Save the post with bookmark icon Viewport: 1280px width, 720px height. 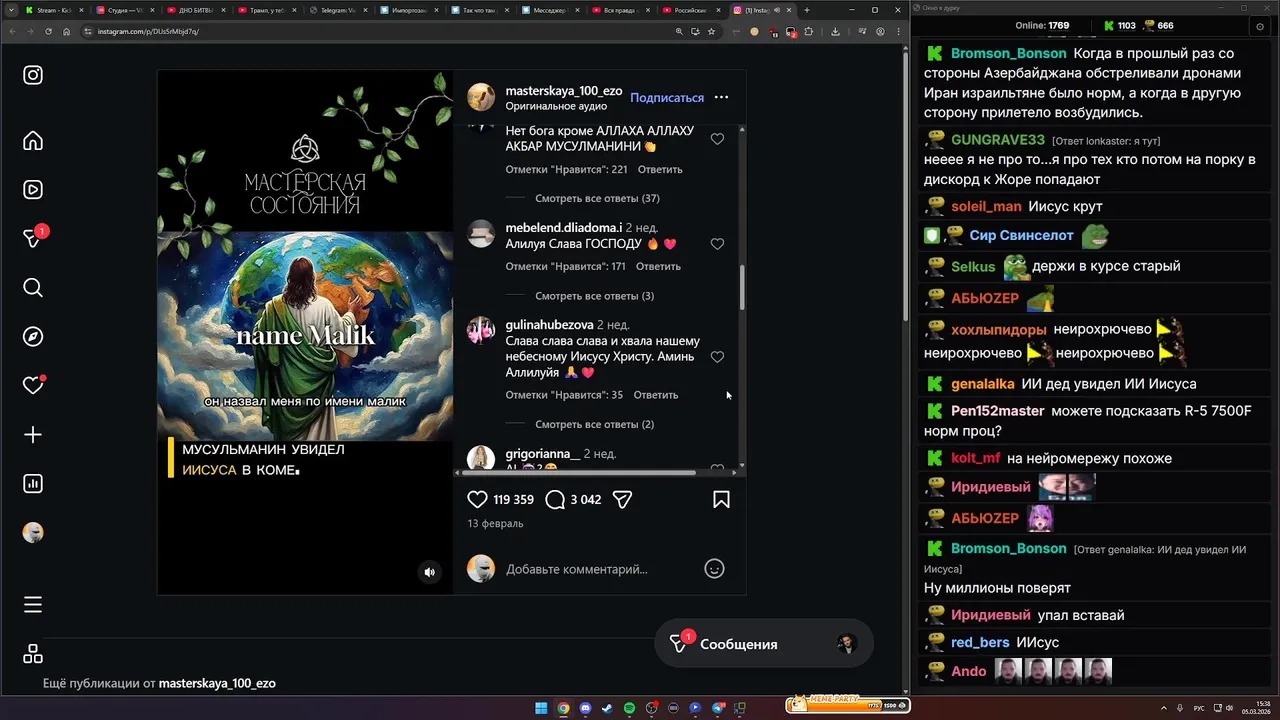coord(721,499)
